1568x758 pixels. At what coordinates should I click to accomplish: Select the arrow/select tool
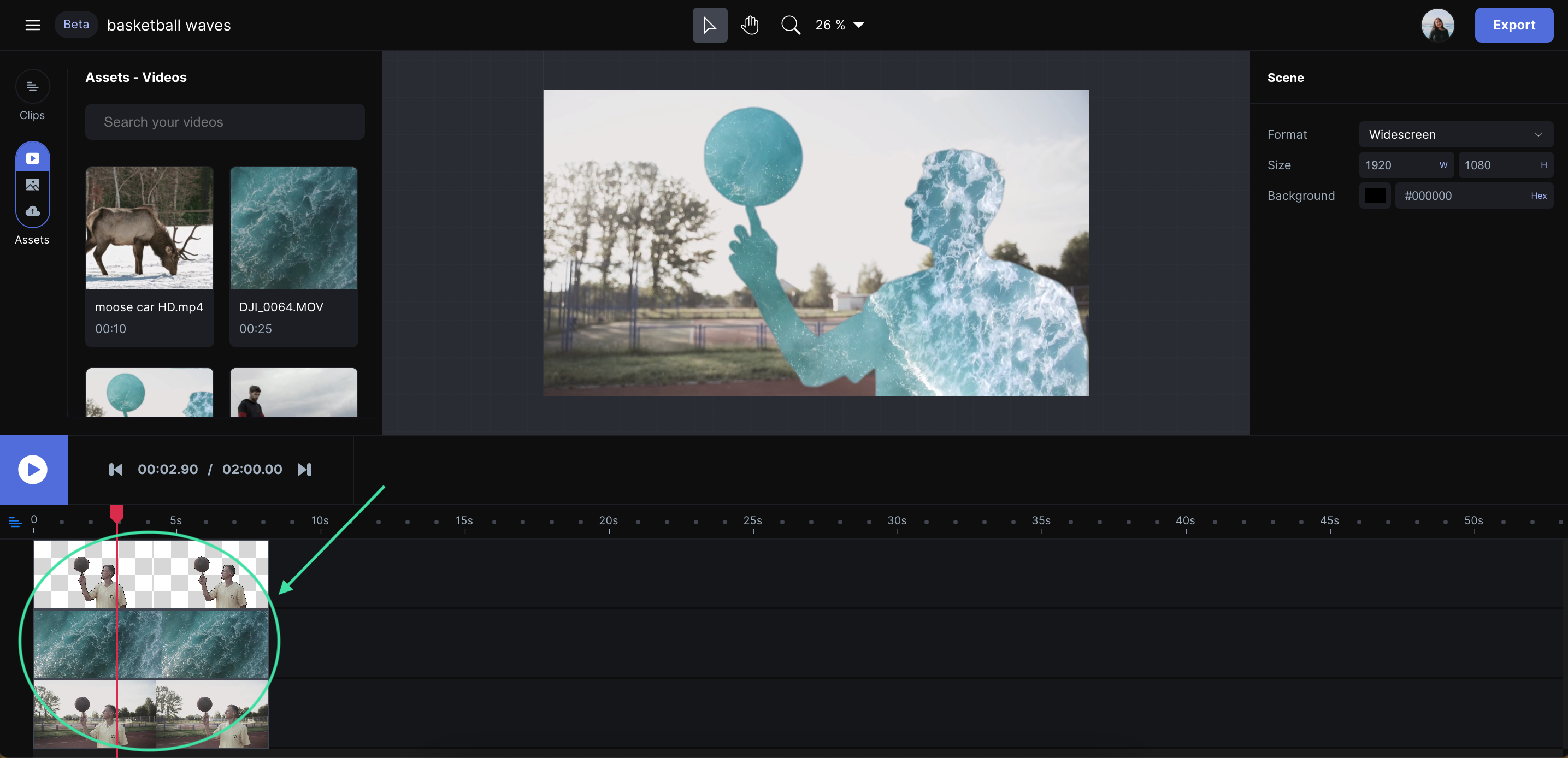pos(710,25)
